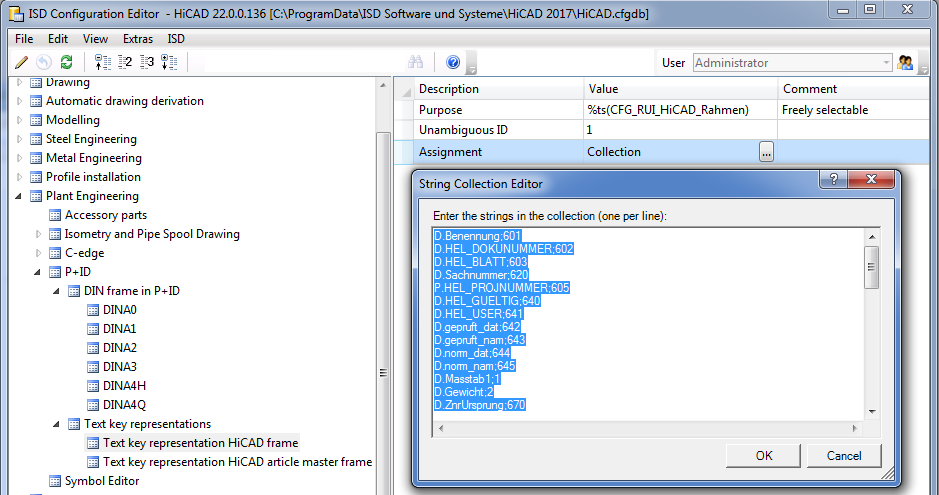Click the line D.Benennung;601 in editor

pyautogui.click(x=478, y=236)
